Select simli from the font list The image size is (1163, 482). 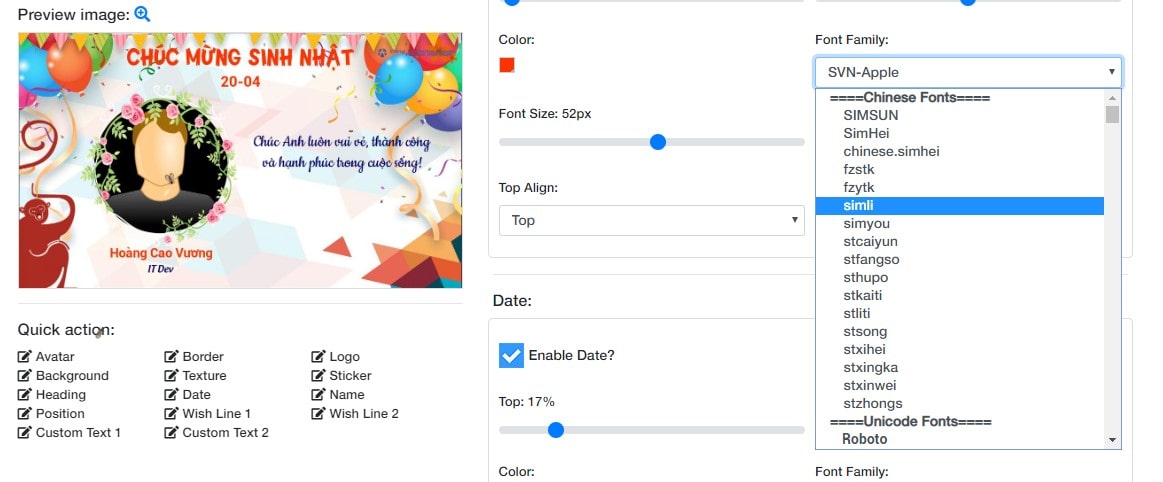(959, 205)
